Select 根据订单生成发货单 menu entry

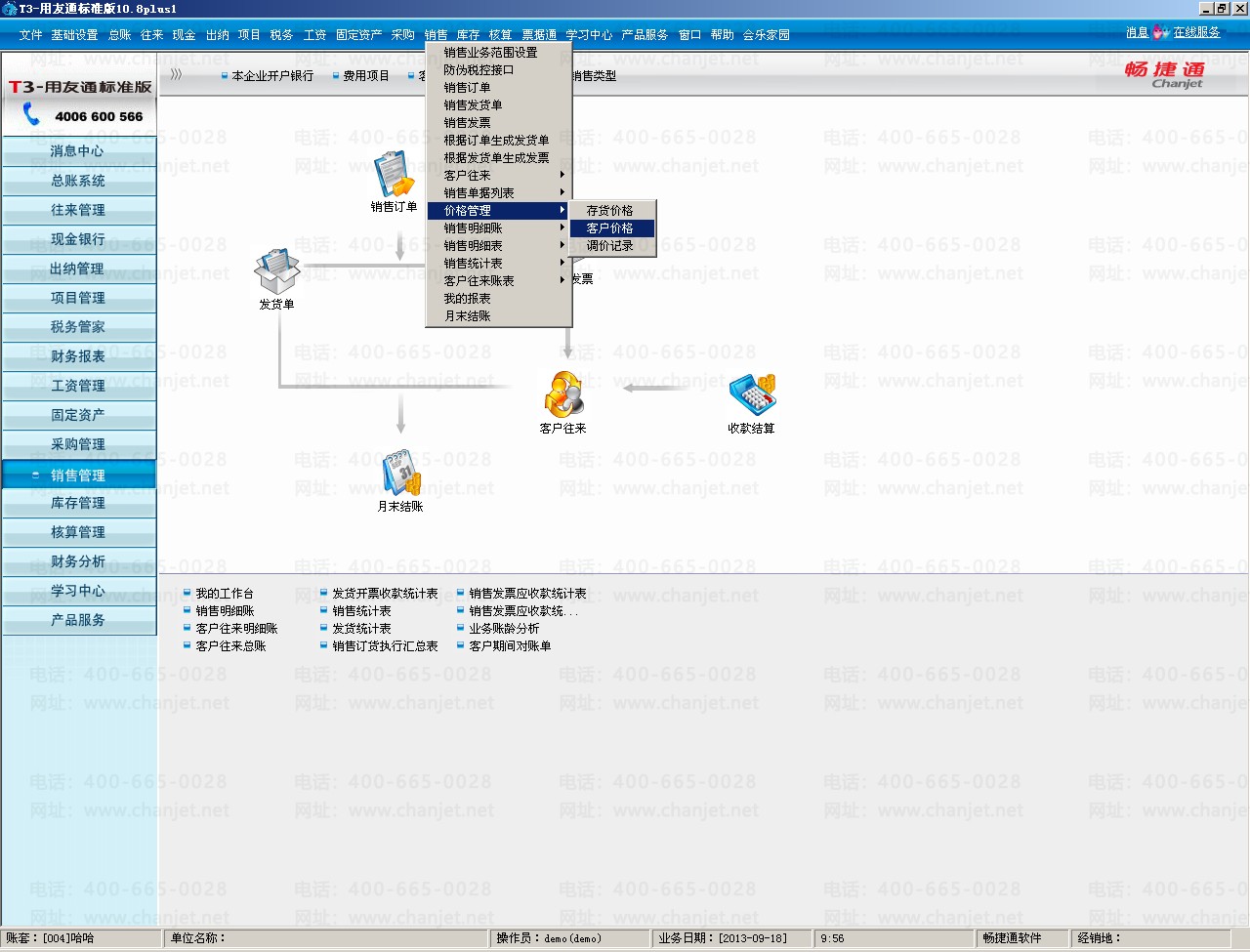499,141
